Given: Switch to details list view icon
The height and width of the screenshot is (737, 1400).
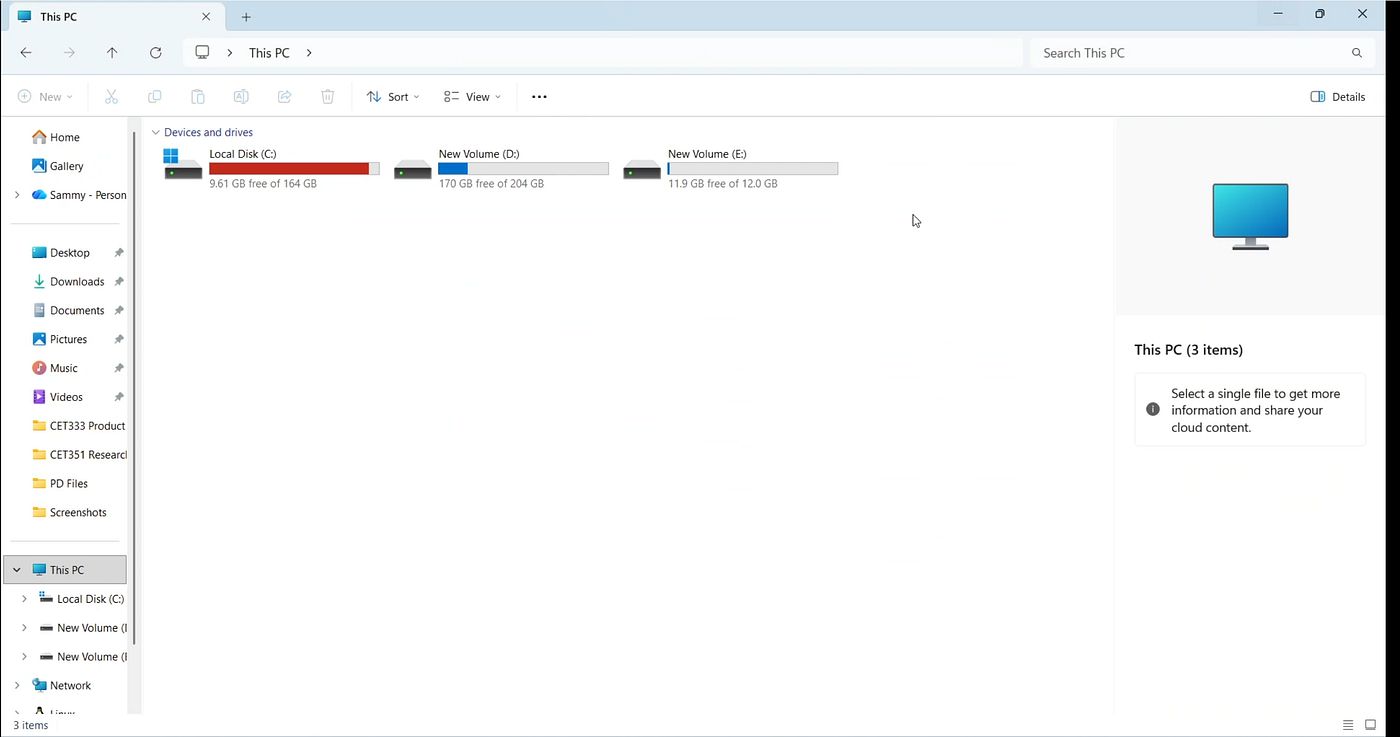Looking at the screenshot, I should point(1348,725).
